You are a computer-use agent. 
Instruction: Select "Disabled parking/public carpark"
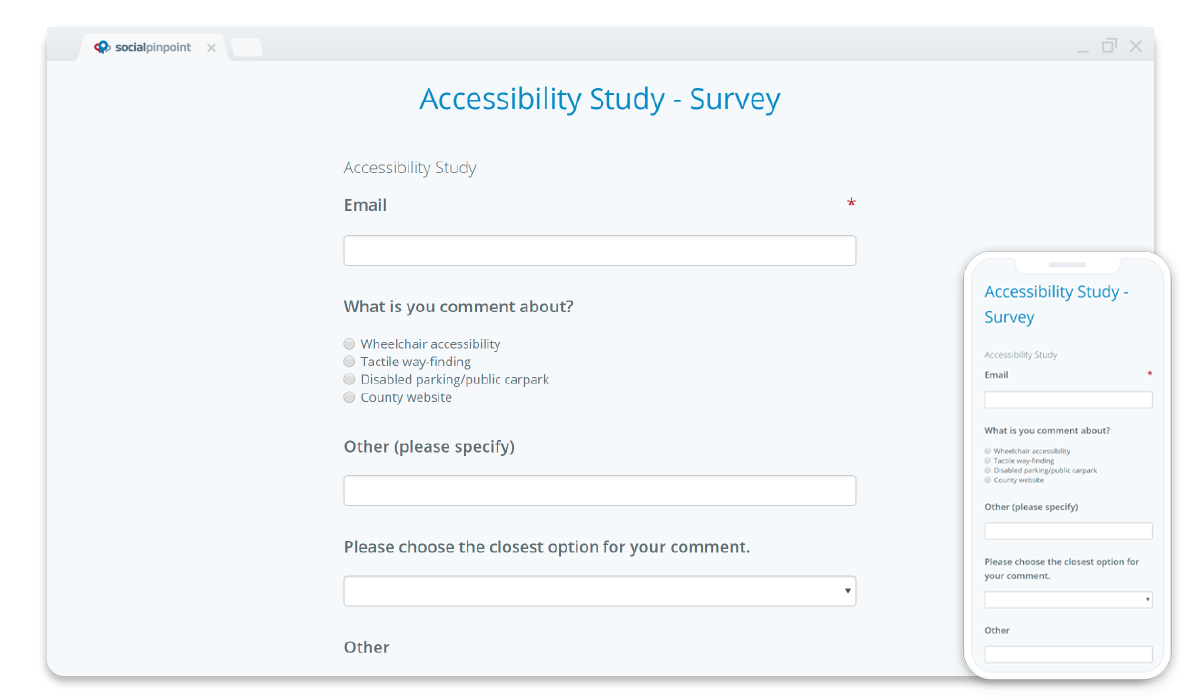click(349, 379)
